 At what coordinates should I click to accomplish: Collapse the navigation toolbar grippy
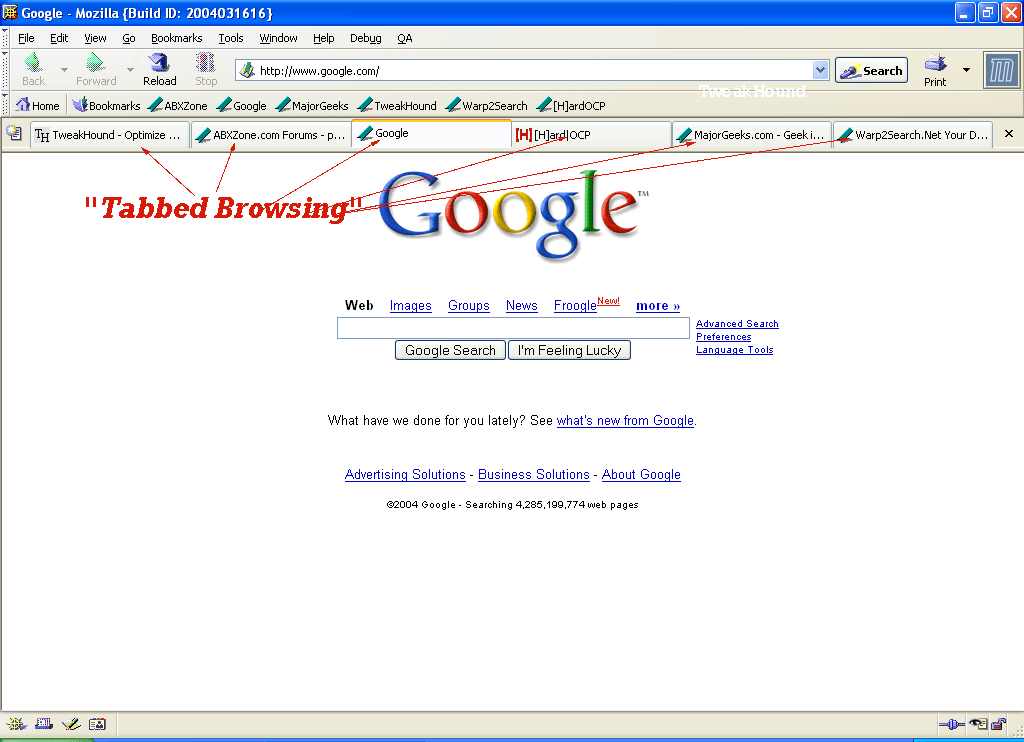coord(5,70)
